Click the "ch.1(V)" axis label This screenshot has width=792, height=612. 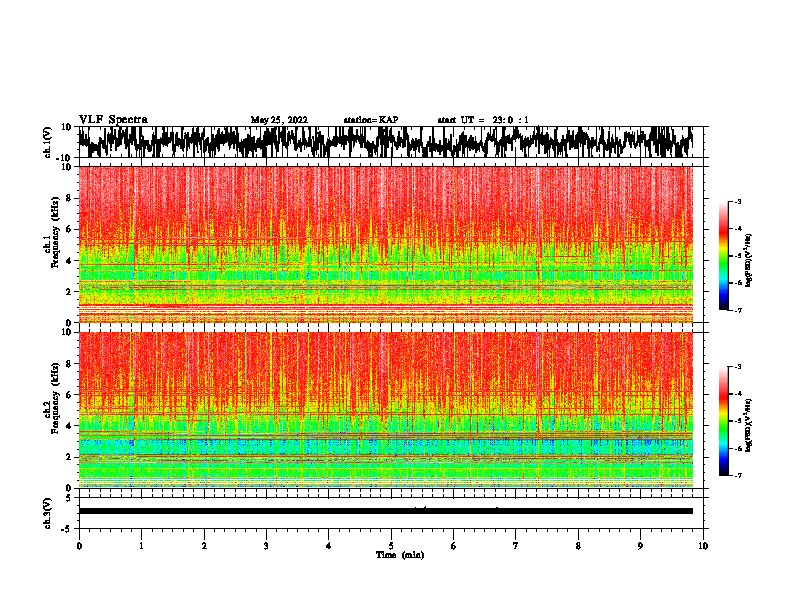[x=48, y=142]
